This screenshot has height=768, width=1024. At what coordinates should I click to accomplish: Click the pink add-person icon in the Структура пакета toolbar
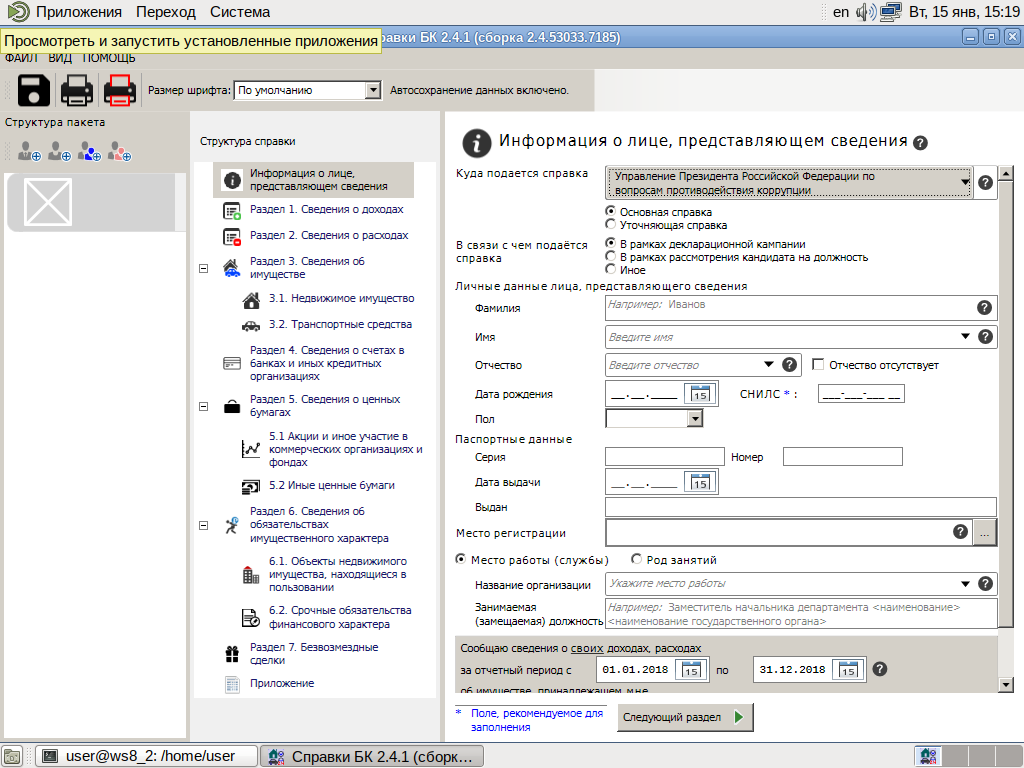[120, 152]
